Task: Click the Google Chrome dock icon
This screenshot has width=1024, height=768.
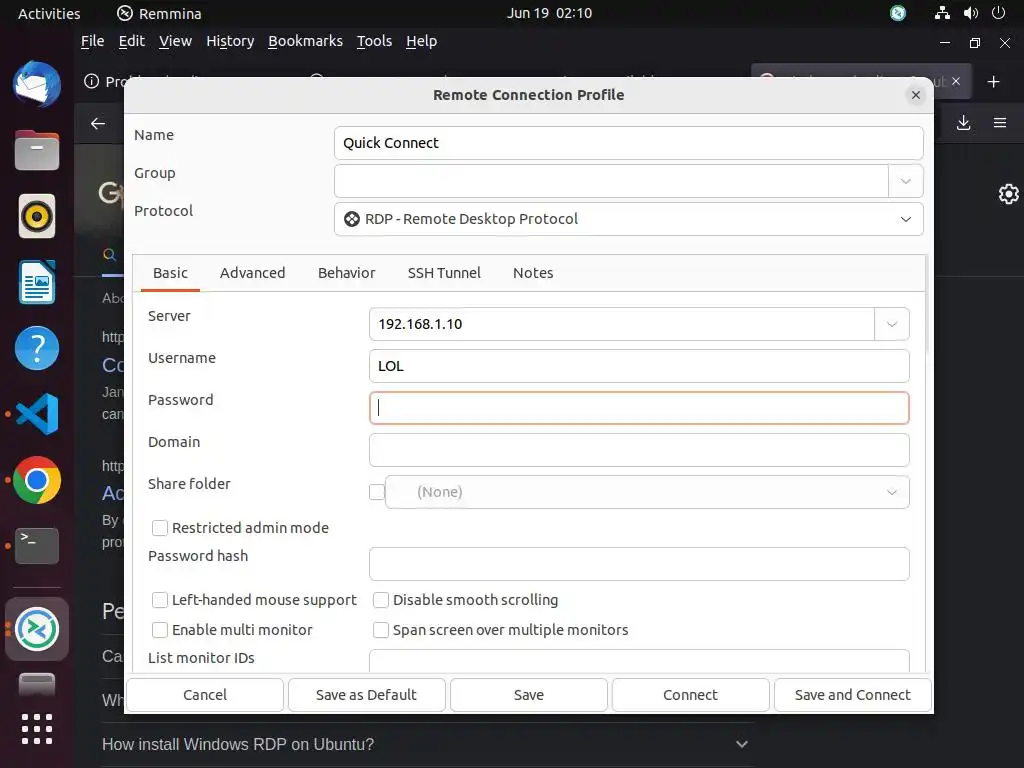Action: pyautogui.click(x=37, y=481)
